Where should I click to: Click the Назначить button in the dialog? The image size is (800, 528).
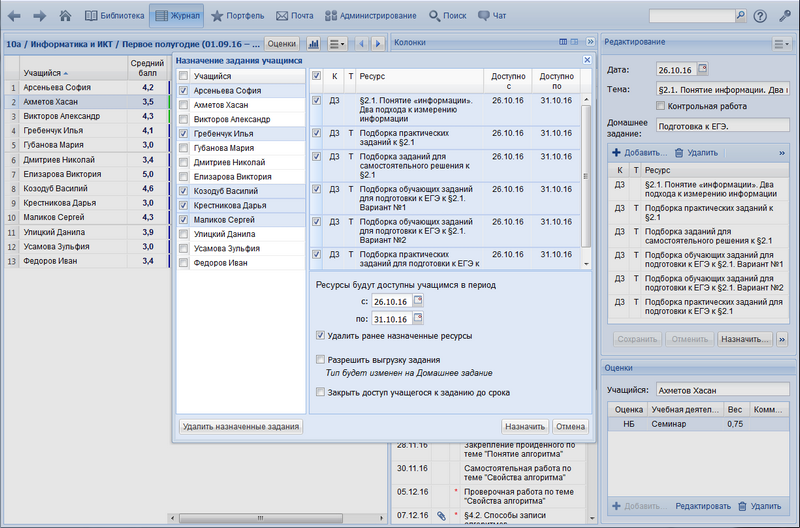(x=525, y=426)
